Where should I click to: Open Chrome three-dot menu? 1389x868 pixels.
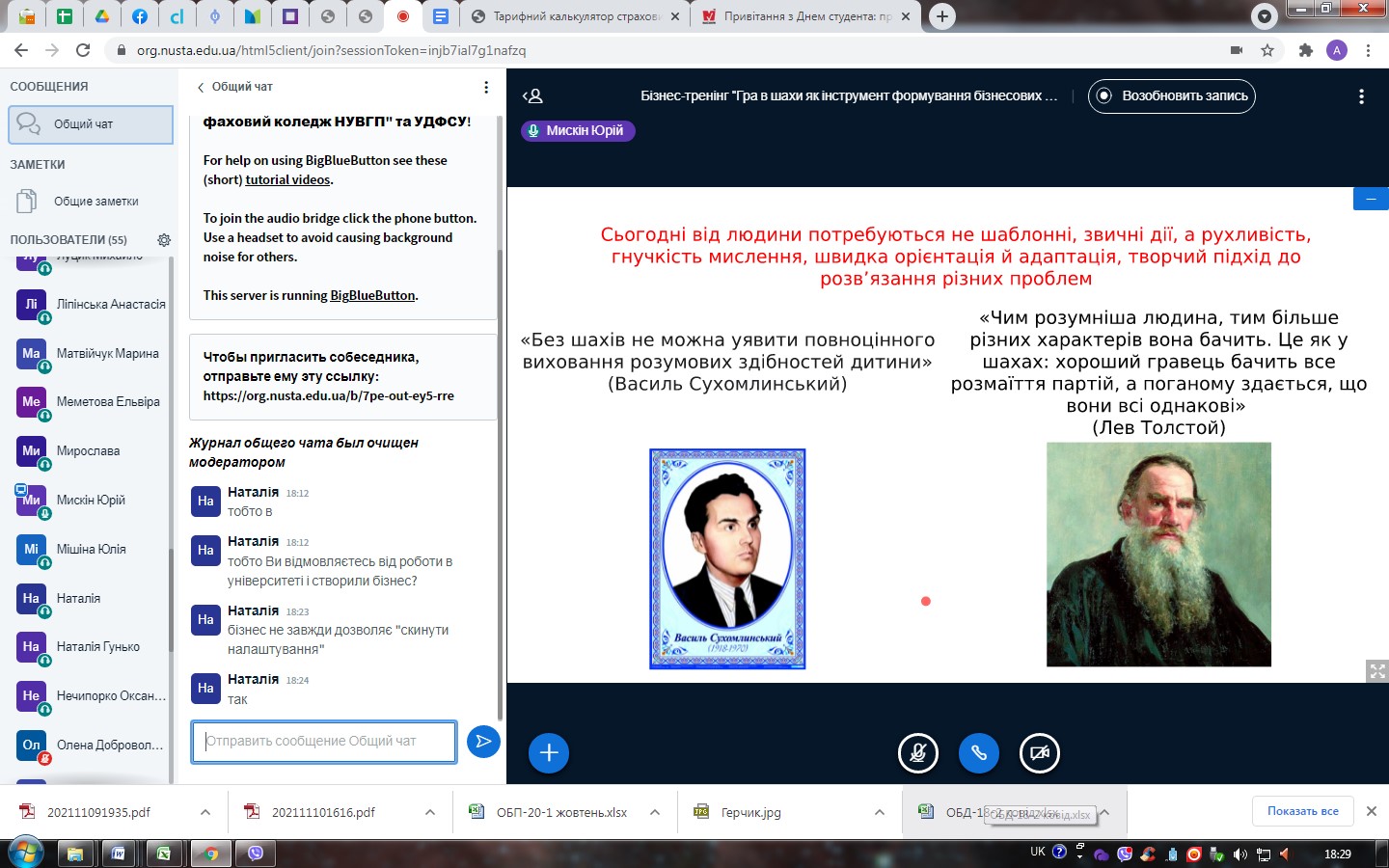coord(1368,50)
